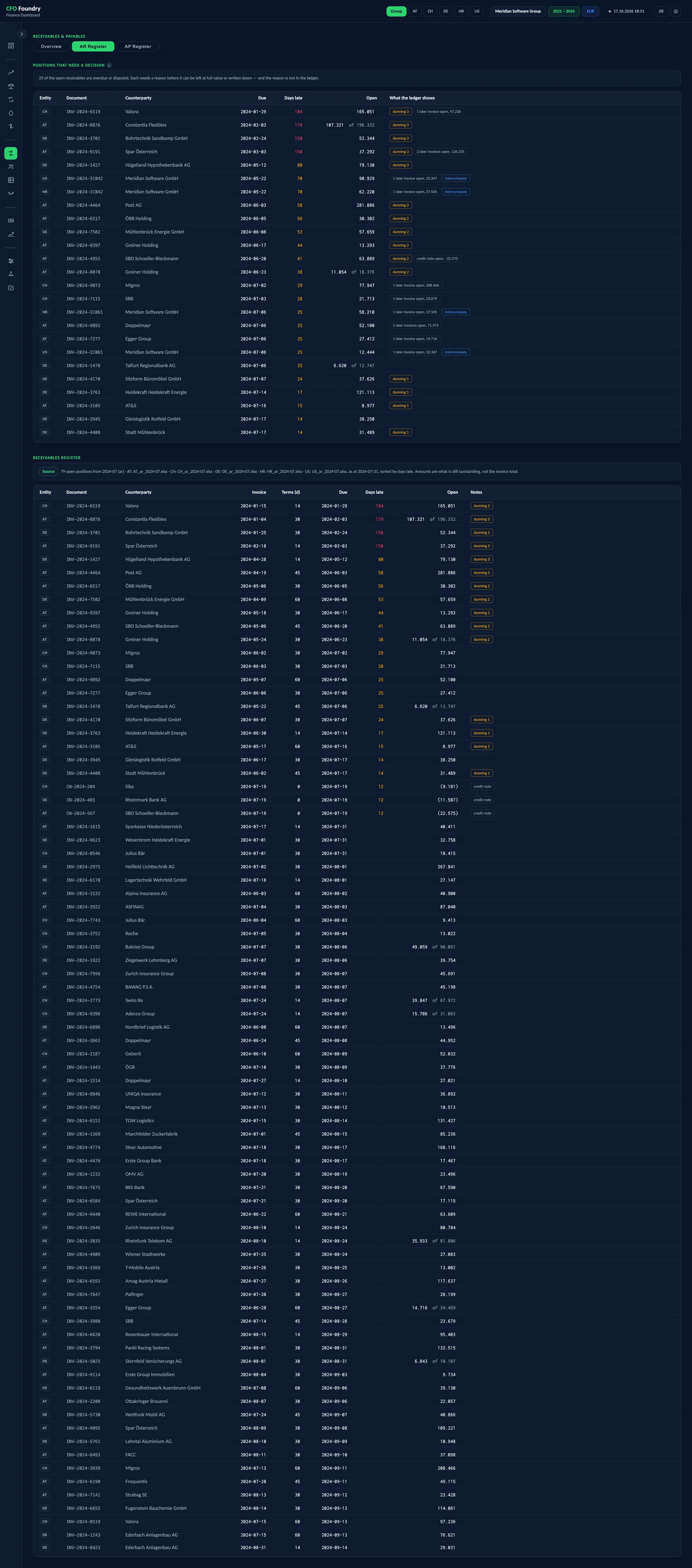Switch to the AR Register tab

(x=93, y=46)
